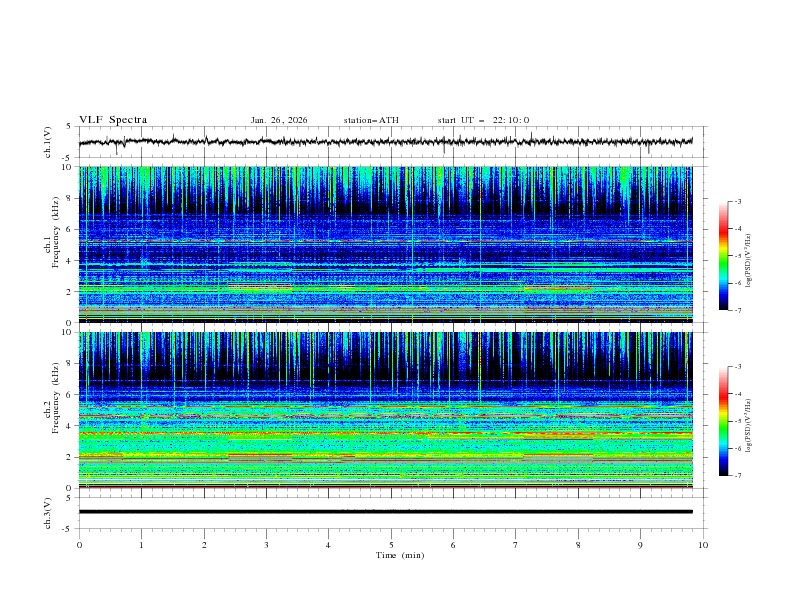
Task: Click the upper log(PSD) colorbar label
Action: coord(748,261)
